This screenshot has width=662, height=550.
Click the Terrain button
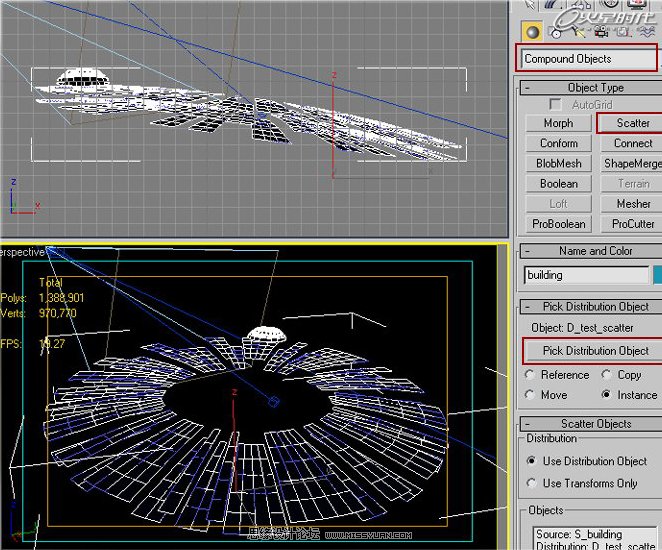(631, 184)
